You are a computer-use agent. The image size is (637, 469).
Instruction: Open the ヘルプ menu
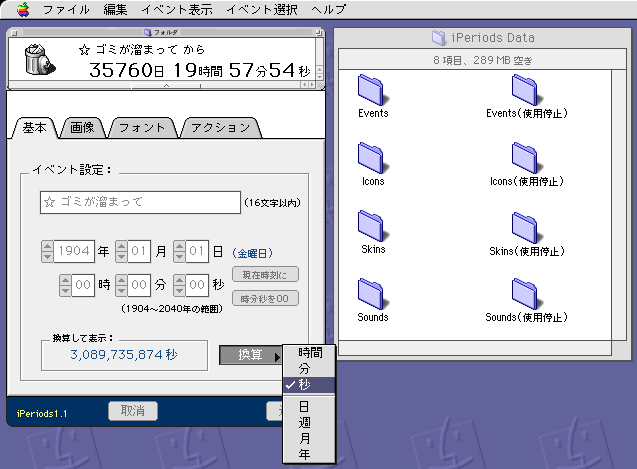(329, 9)
